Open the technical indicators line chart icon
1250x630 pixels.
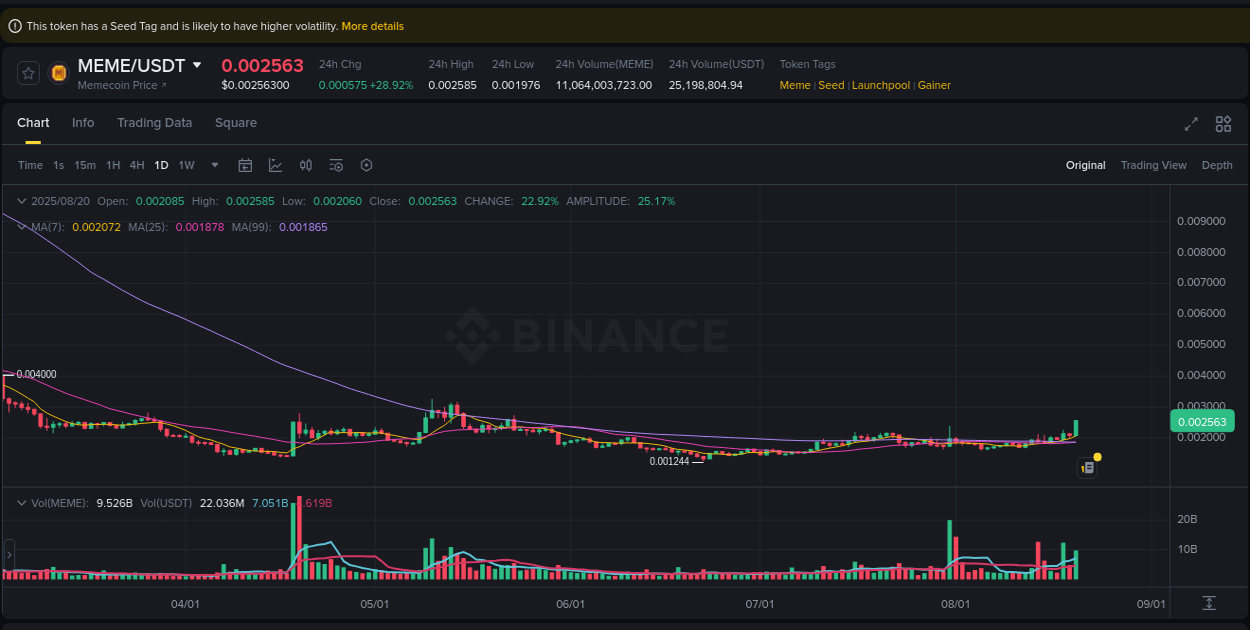click(275, 165)
